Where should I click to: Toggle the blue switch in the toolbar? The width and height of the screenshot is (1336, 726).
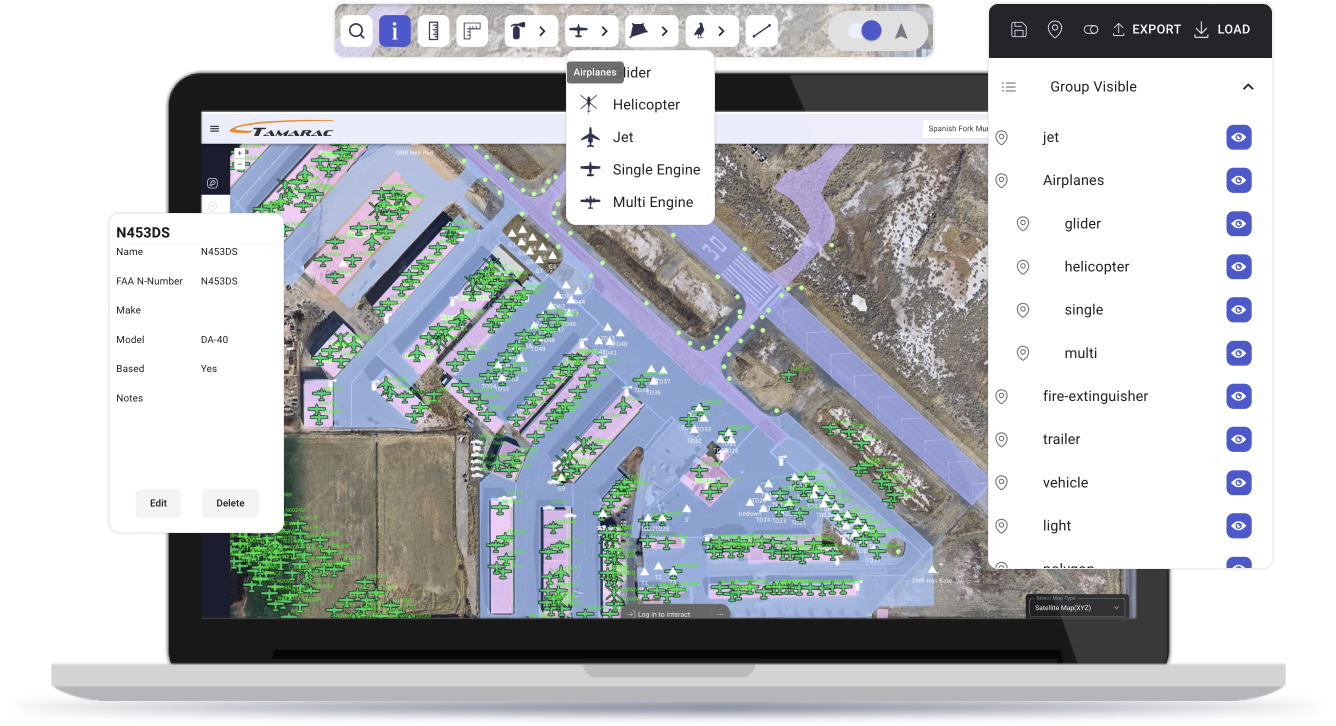865,31
